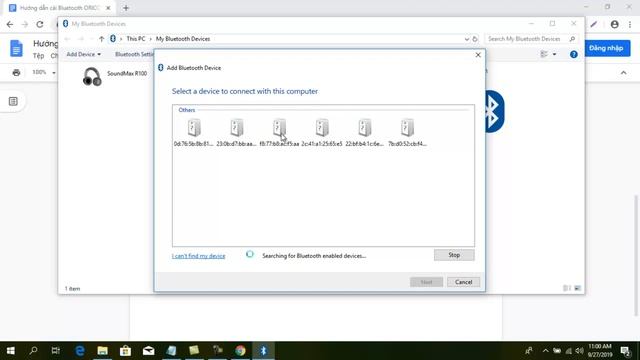Open the Mail app from the taskbar
The image size is (640, 360).
coord(149,351)
